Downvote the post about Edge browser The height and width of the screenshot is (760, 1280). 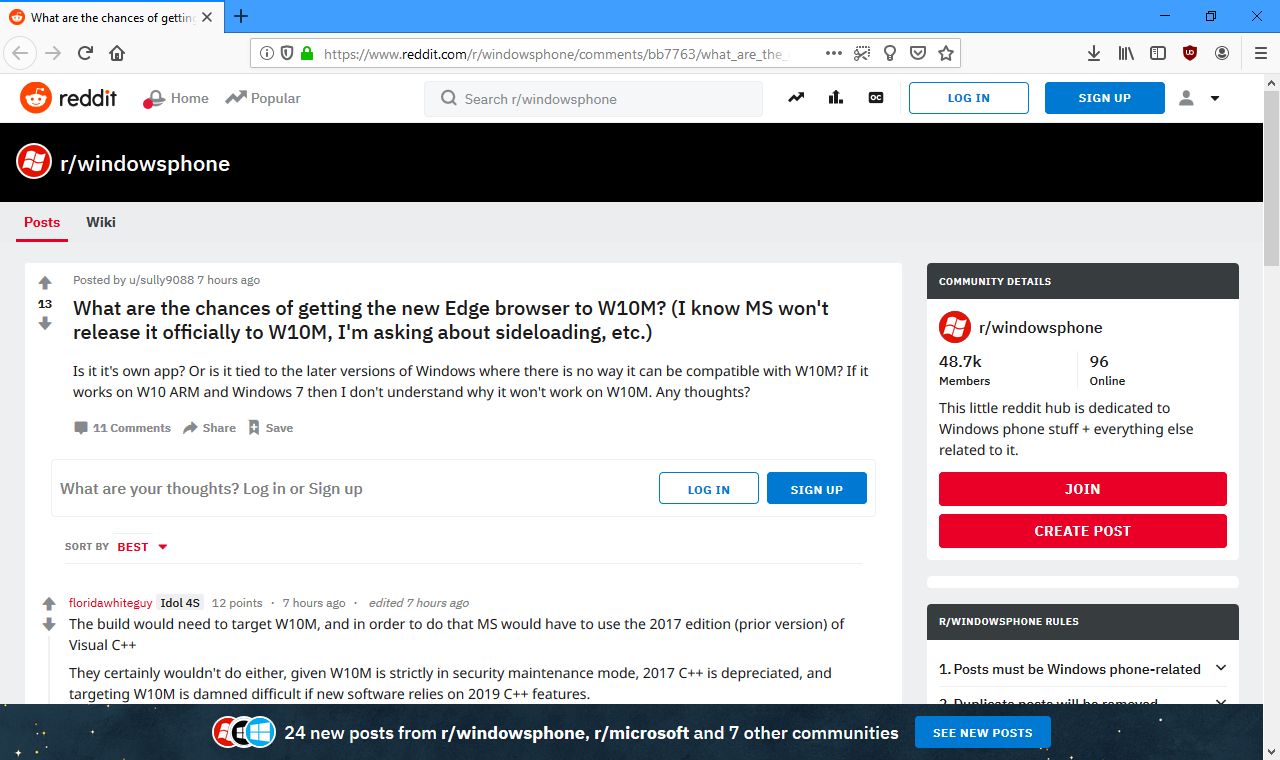point(45,324)
